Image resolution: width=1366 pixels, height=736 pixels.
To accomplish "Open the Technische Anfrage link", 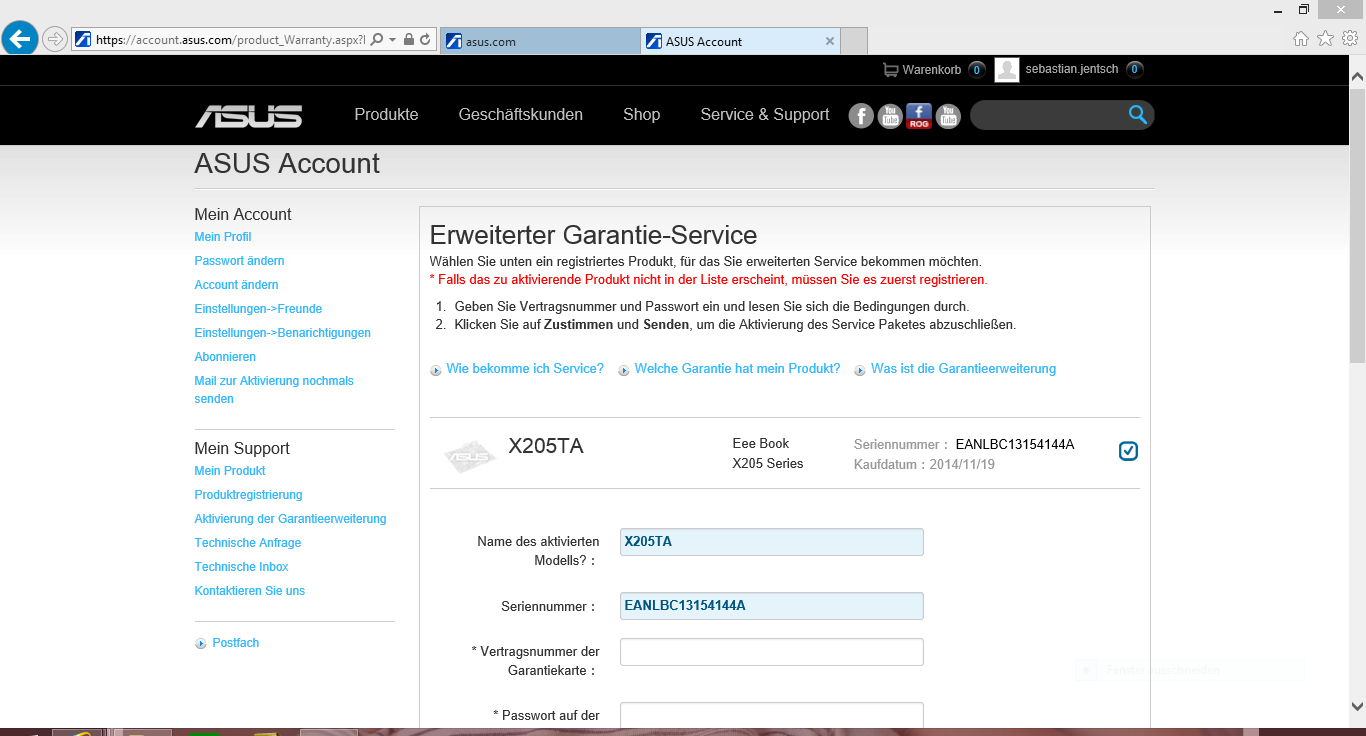I will (x=248, y=543).
